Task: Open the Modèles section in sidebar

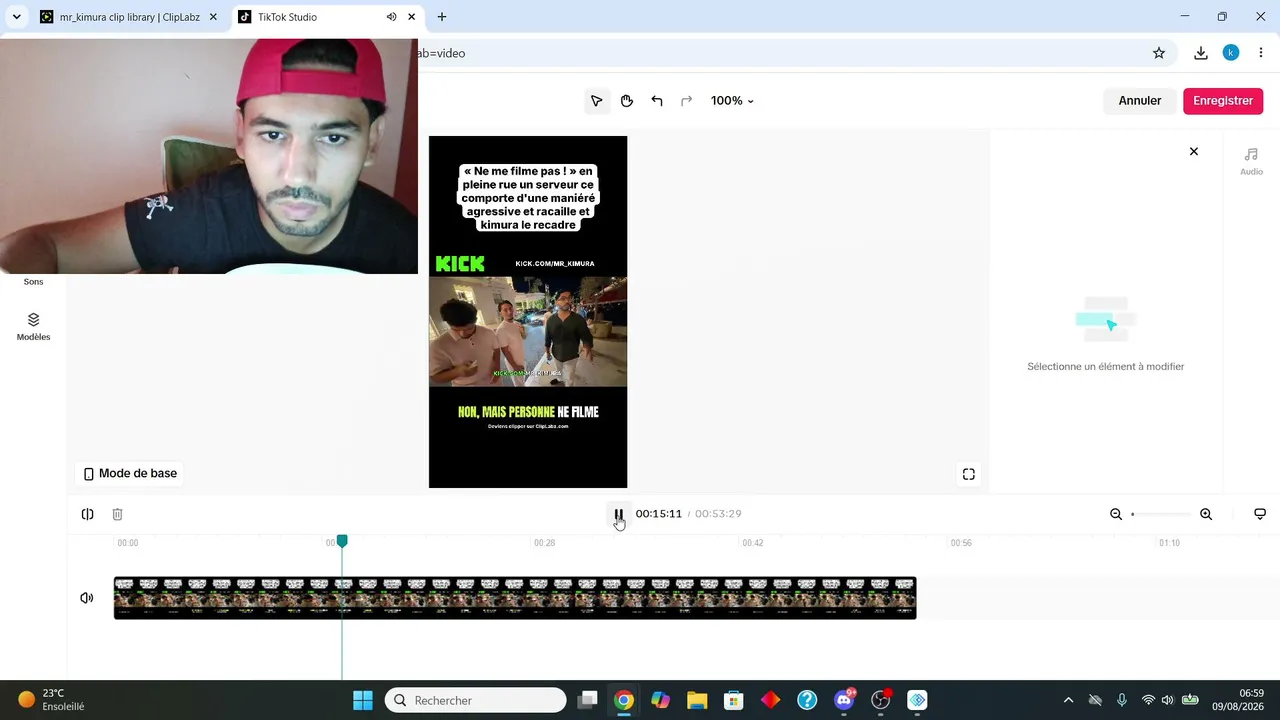Action: 33,326
